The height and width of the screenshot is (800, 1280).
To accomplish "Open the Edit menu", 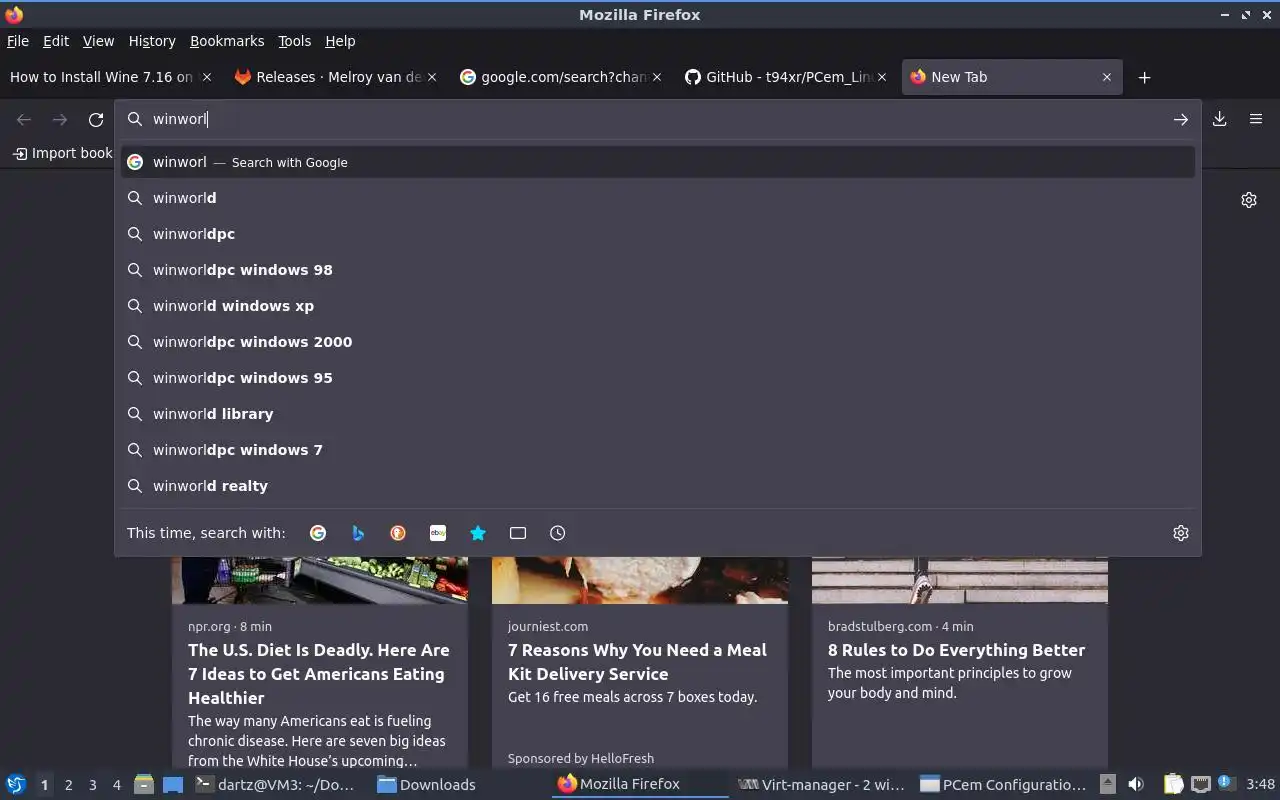I will pos(56,41).
